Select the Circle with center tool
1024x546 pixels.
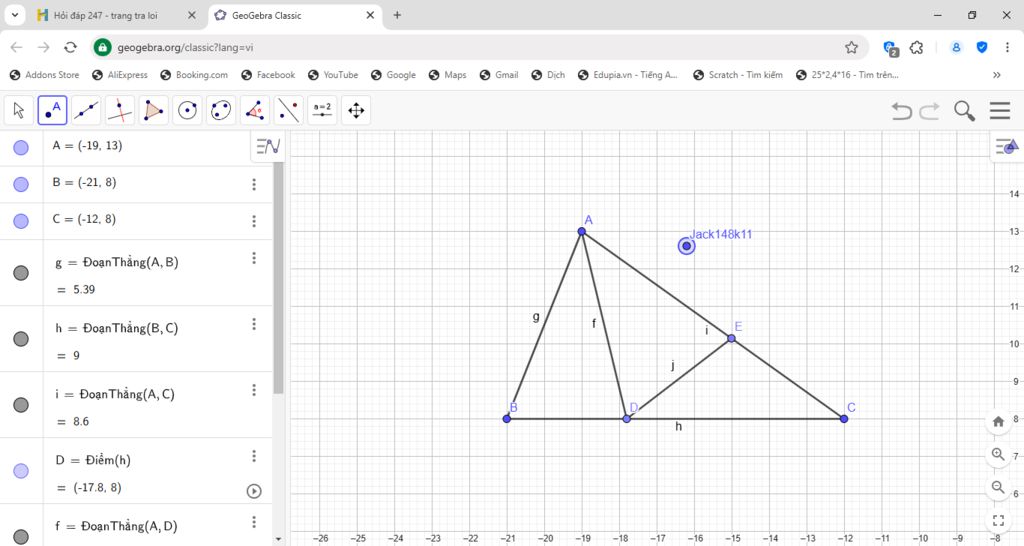(187, 110)
